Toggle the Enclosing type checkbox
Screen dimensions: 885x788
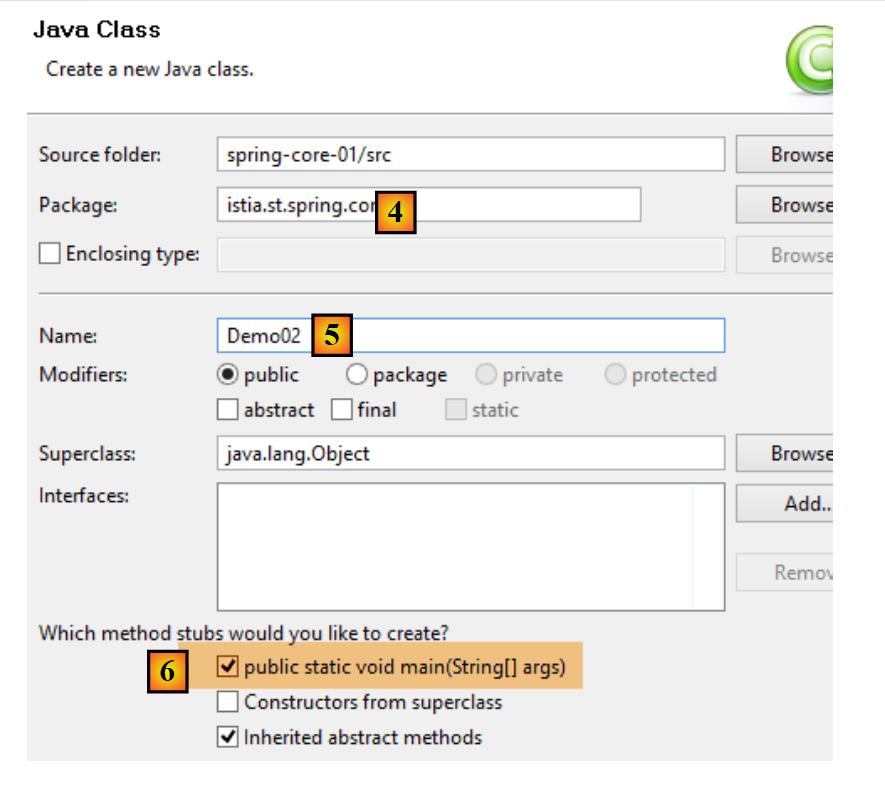click(x=50, y=254)
